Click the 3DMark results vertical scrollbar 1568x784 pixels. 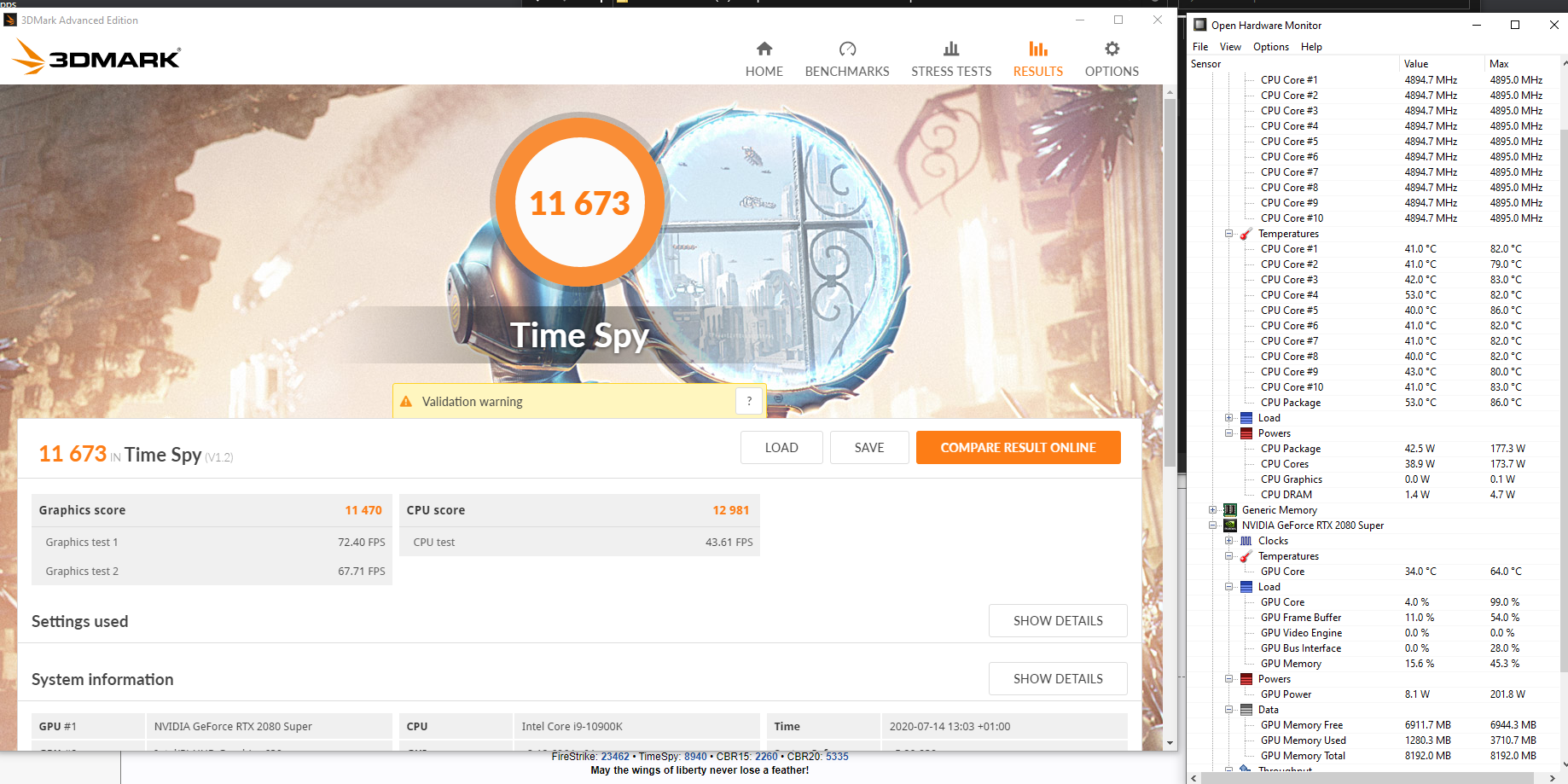1170,282
